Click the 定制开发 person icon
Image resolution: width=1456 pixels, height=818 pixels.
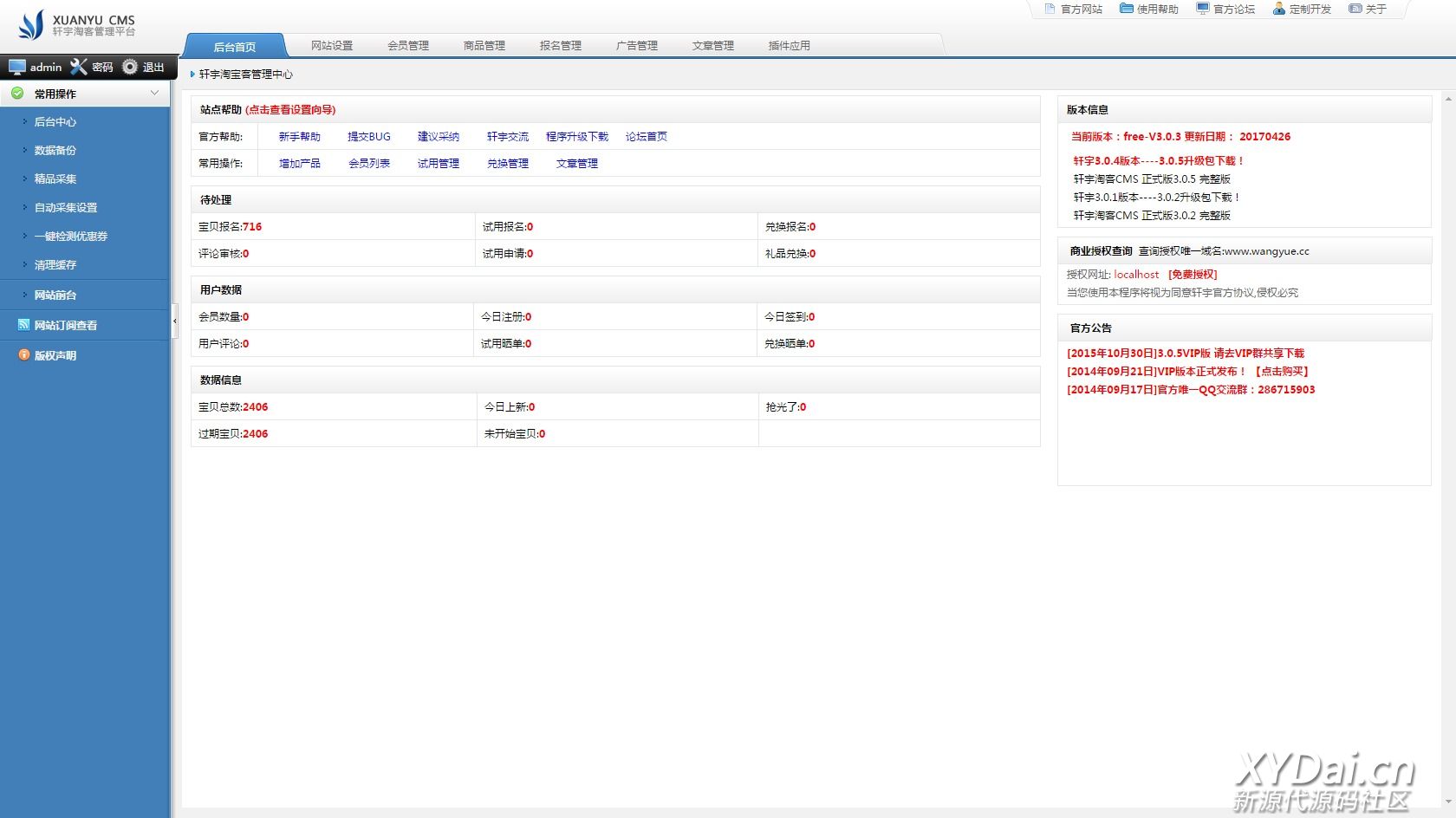coord(1279,9)
